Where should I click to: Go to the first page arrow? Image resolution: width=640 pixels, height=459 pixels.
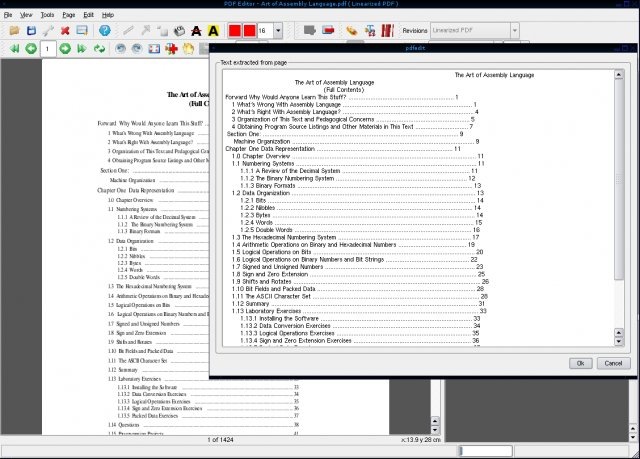pos(15,49)
